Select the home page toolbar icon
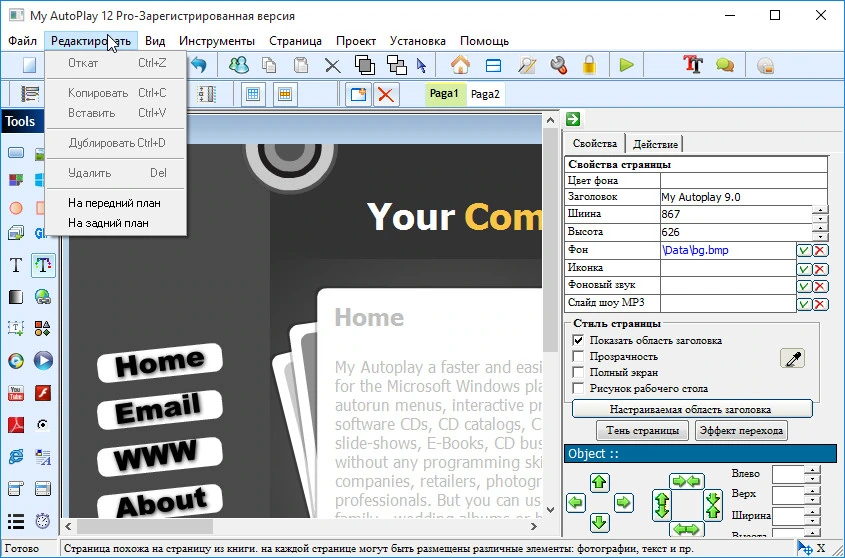Screen dimensions: 845x558 460,65
